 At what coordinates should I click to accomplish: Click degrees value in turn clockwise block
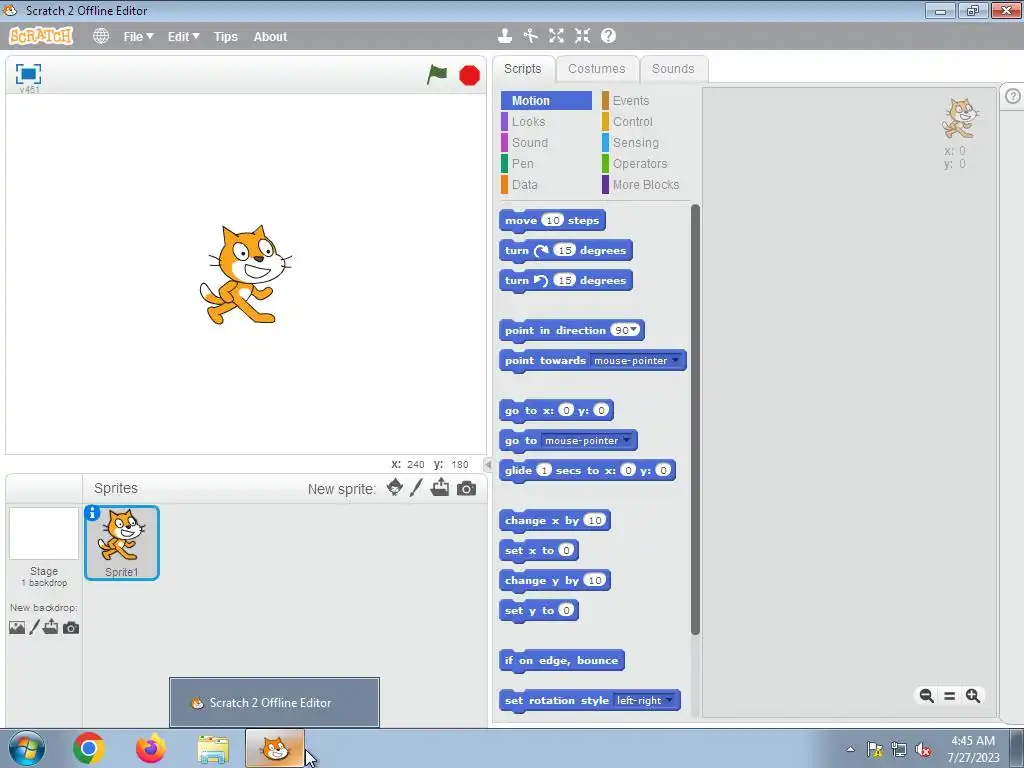click(564, 250)
